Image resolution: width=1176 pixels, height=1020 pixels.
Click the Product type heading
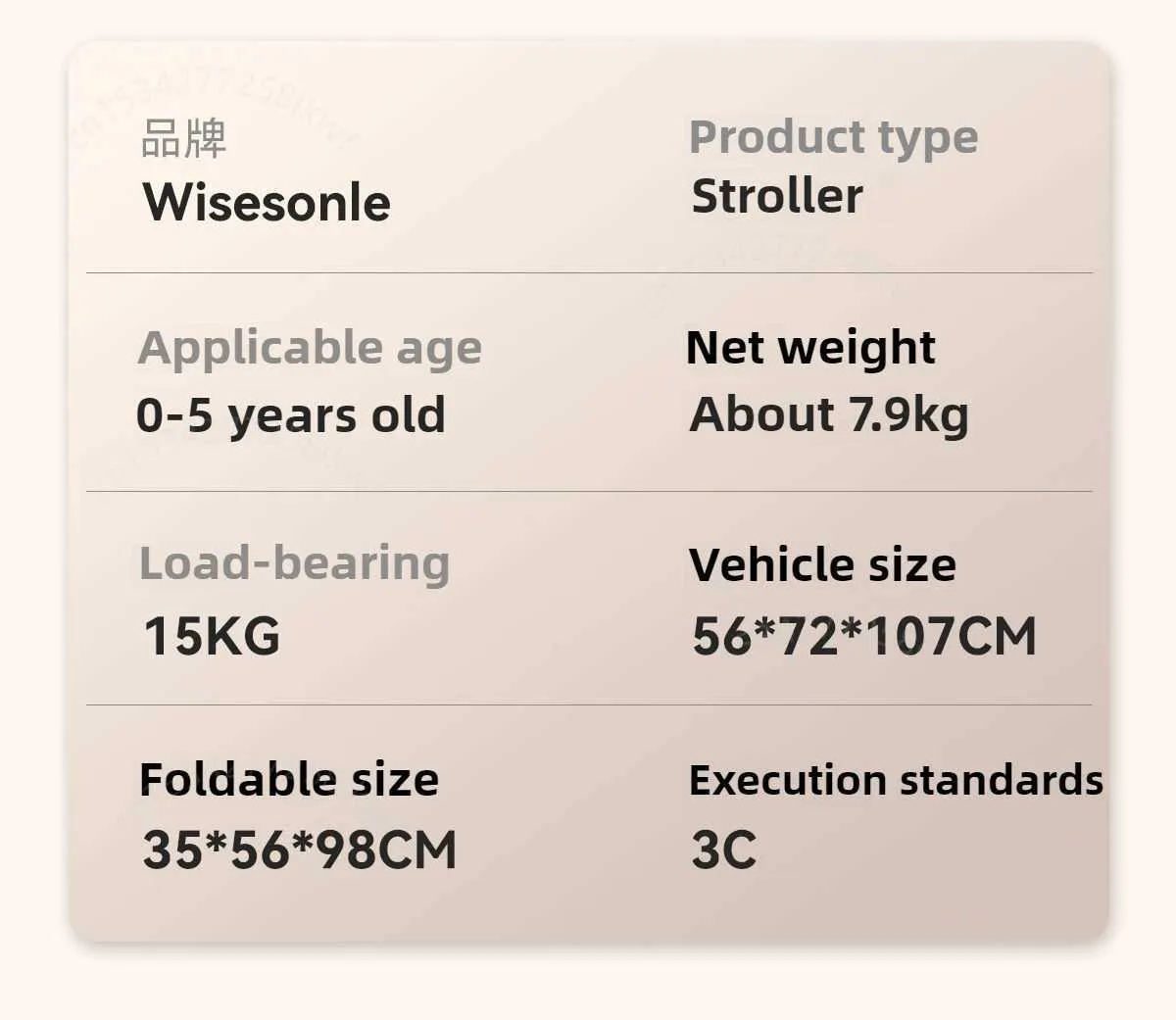click(x=833, y=138)
